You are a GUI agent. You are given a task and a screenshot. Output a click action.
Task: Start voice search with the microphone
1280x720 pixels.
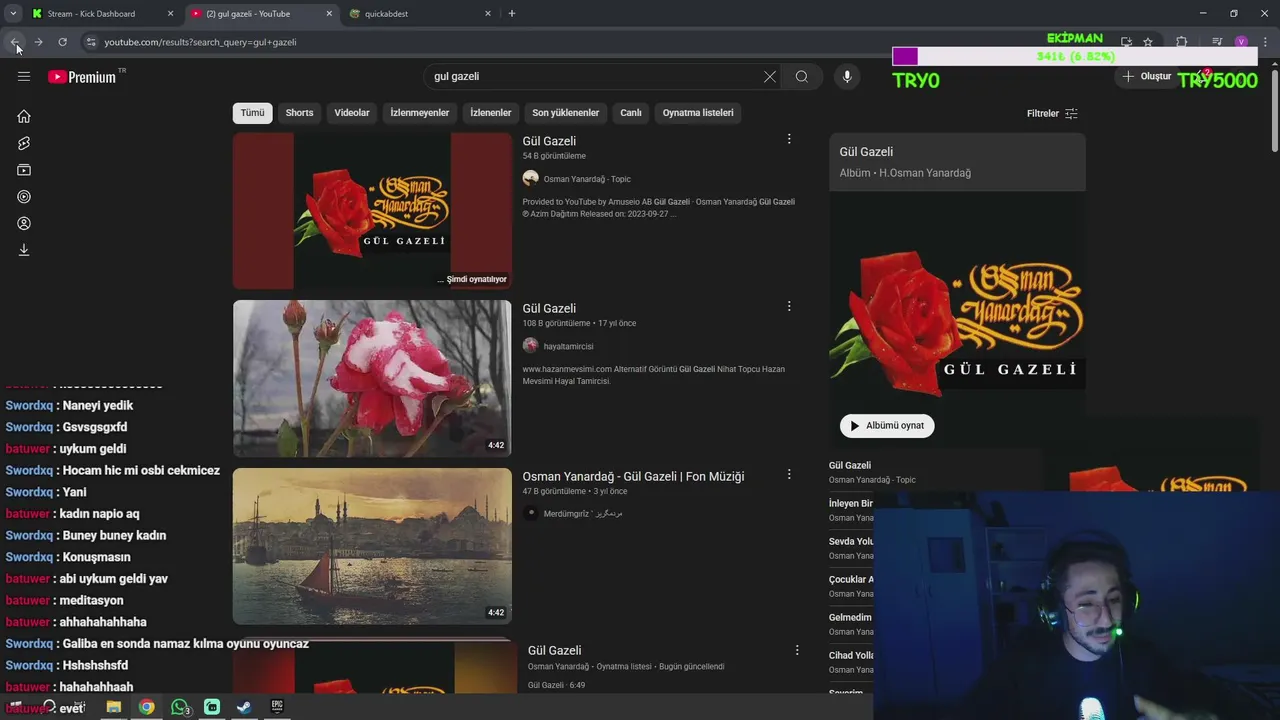point(847,76)
